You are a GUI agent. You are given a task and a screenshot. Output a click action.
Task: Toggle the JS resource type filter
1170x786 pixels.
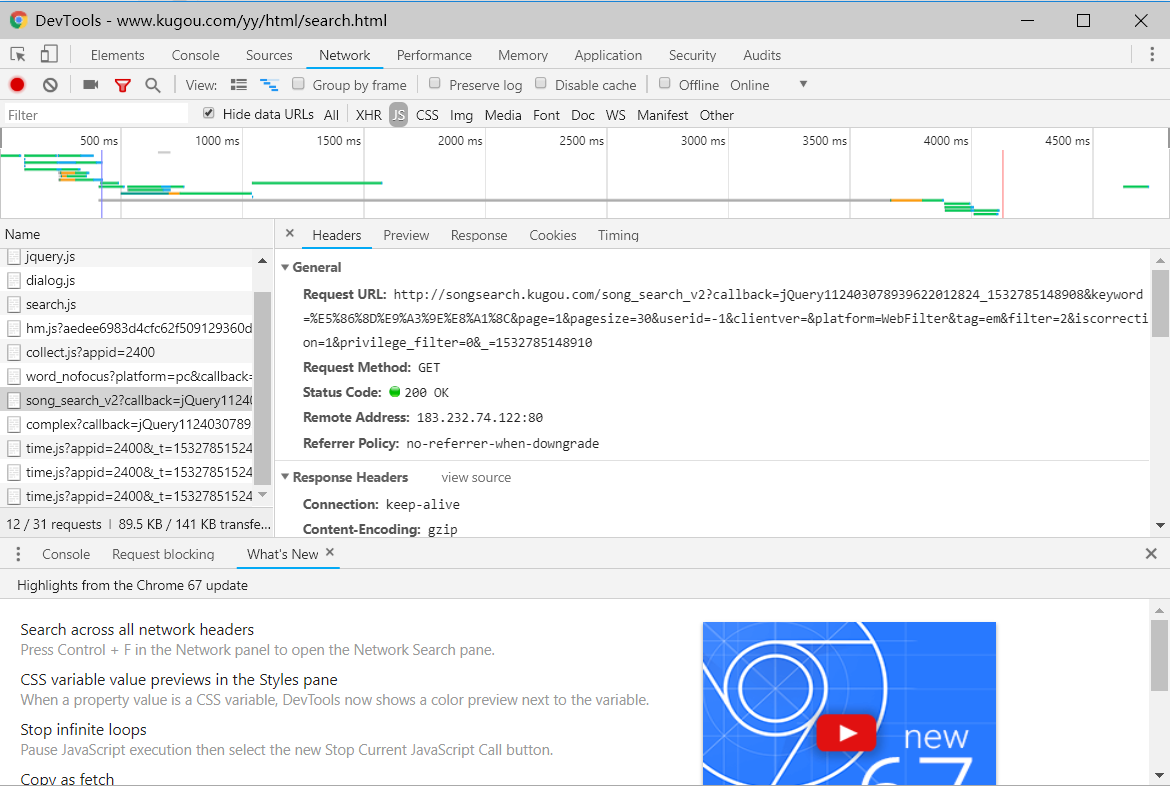coord(398,115)
